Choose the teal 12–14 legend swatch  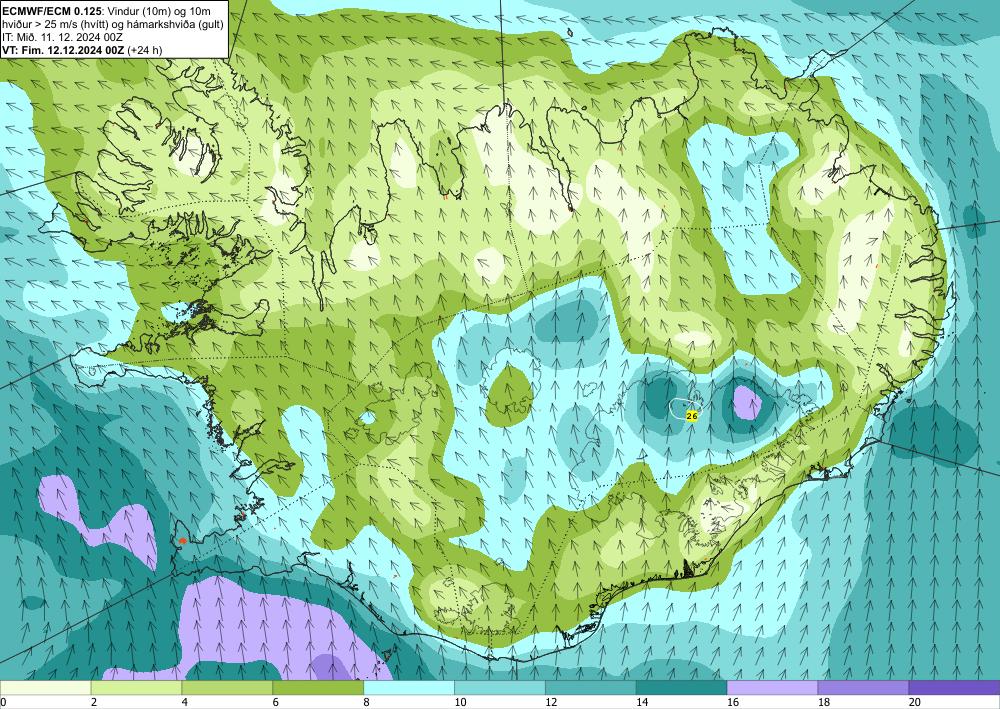pyautogui.click(x=591, y=688)
